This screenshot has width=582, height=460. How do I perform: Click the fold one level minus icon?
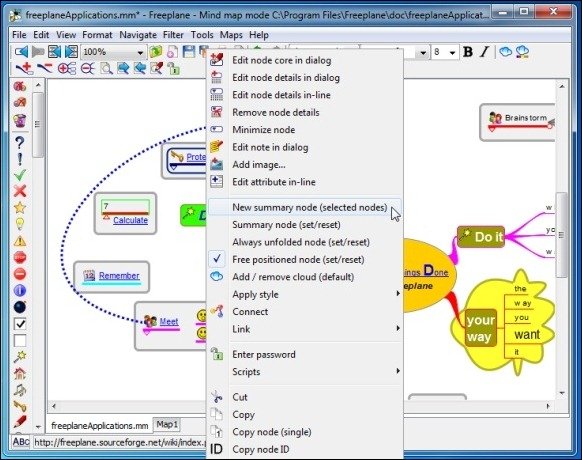pyautogui.click(x=88, y=69)
